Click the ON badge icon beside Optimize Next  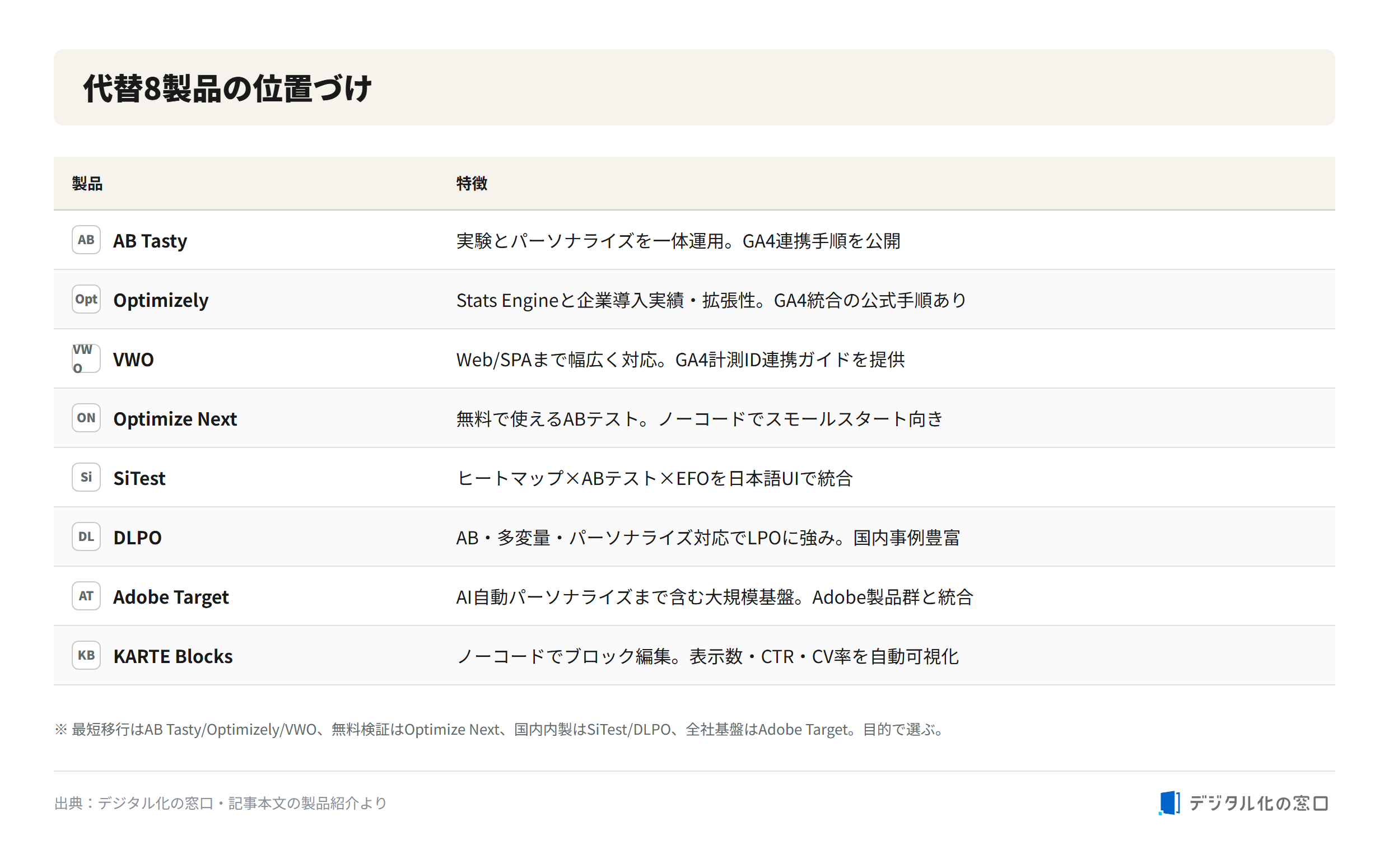(86, 418)
